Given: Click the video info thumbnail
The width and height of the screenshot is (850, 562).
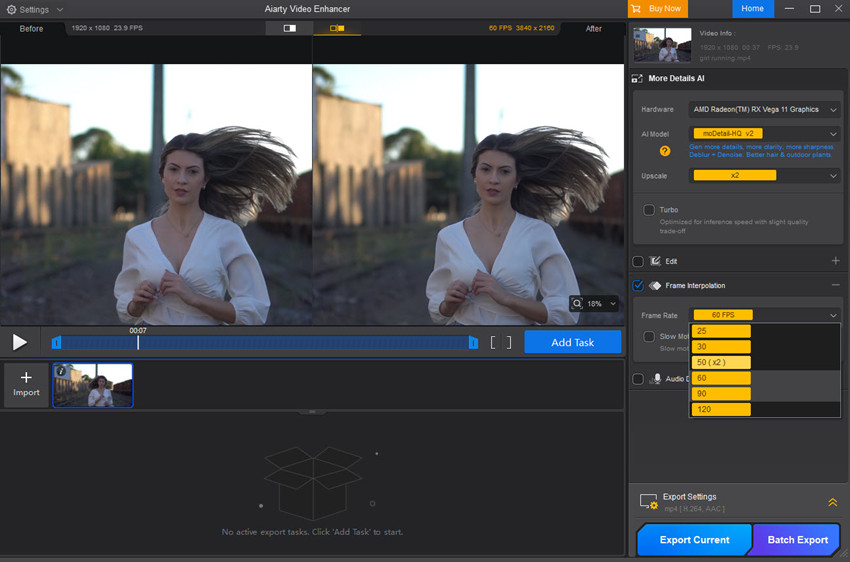Looking at the screenshot, I should [662, 44].
